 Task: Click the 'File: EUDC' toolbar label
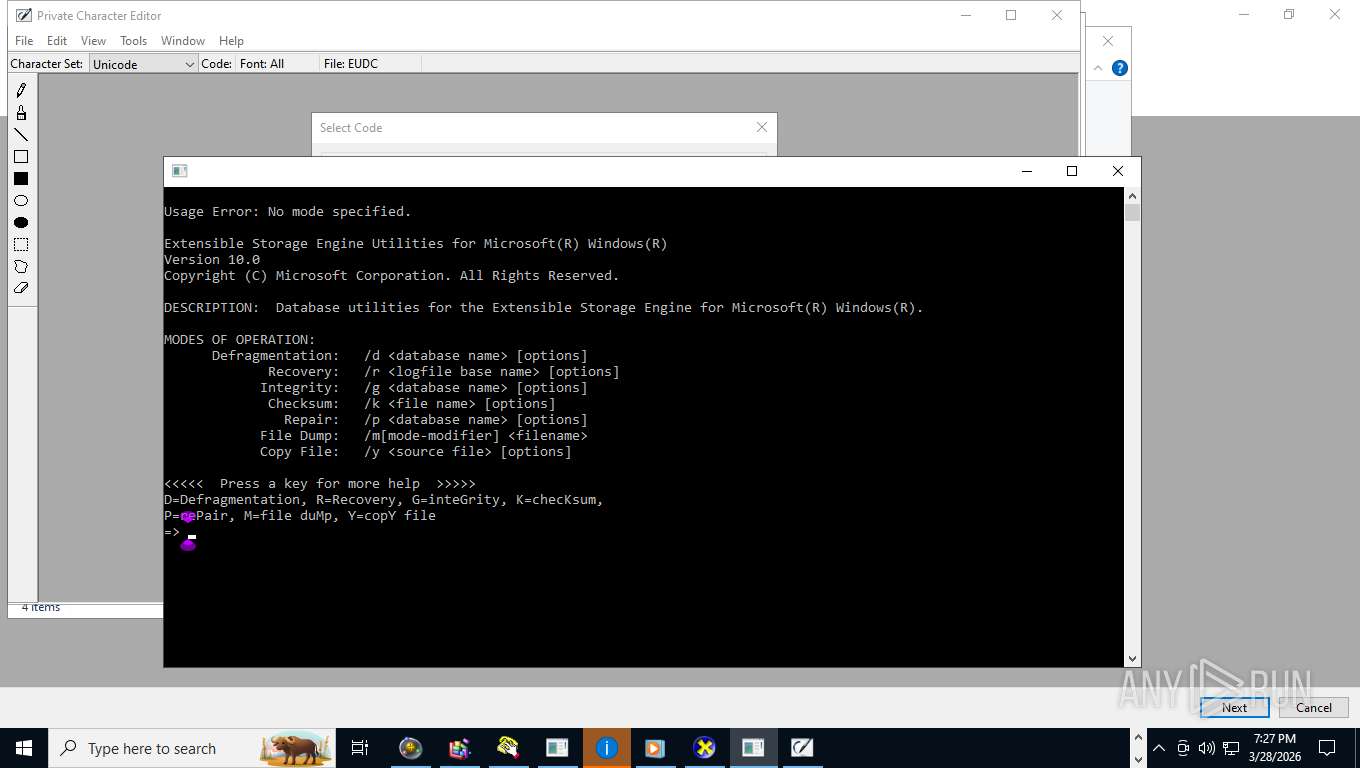(x=351, y=64)
